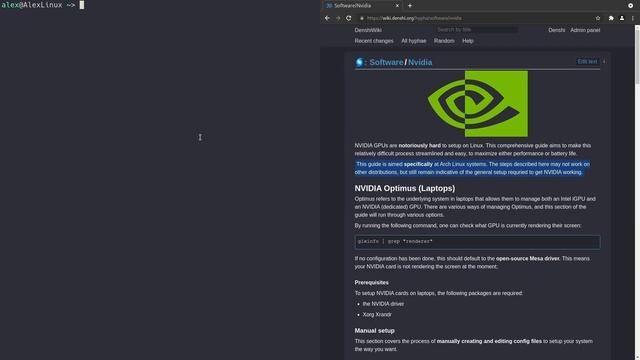Screen dimensions: 640x360
Task: Click the Edit text button
Action: (x=587, y=62)
